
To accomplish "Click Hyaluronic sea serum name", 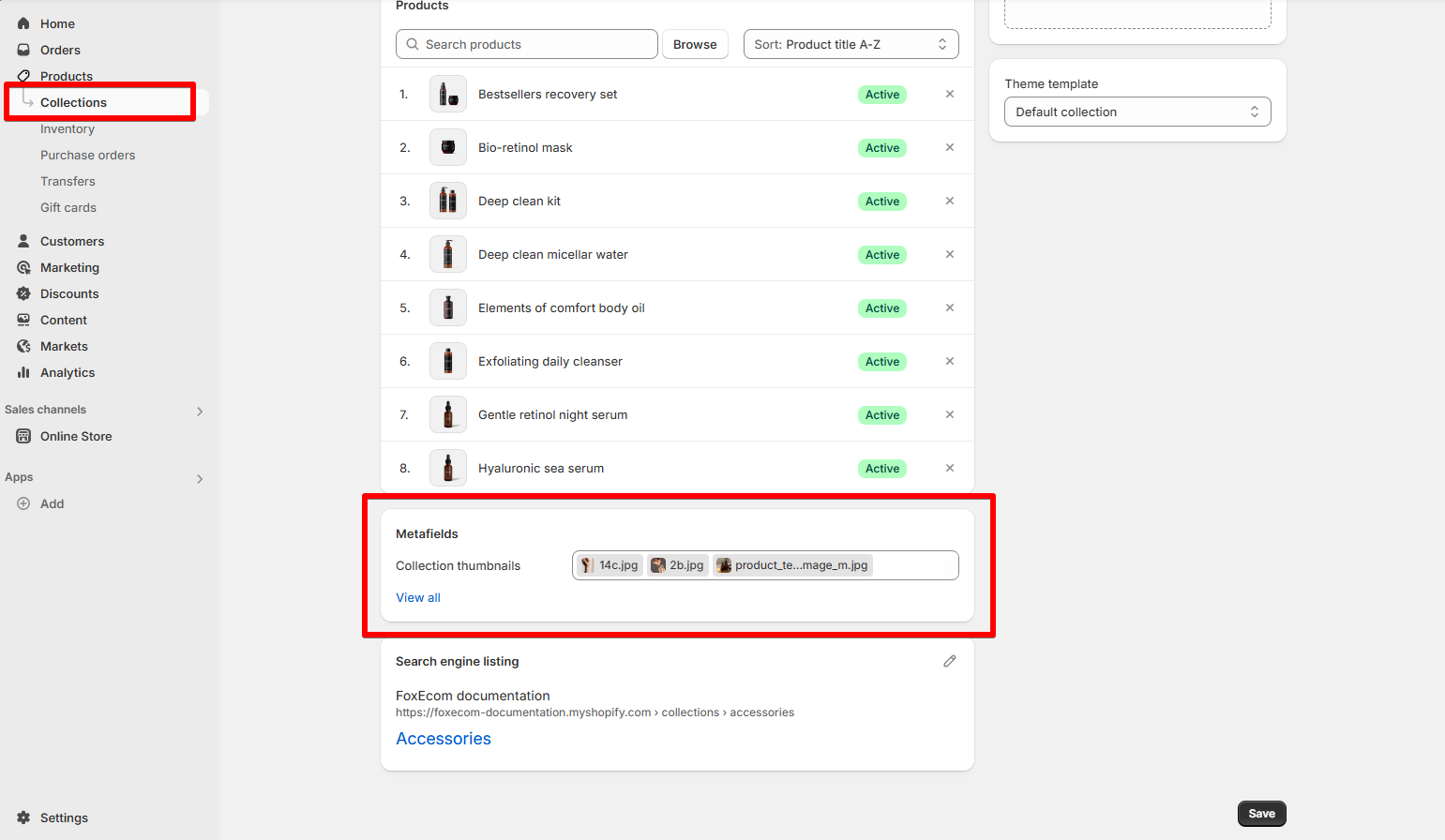I will point(541,468).
